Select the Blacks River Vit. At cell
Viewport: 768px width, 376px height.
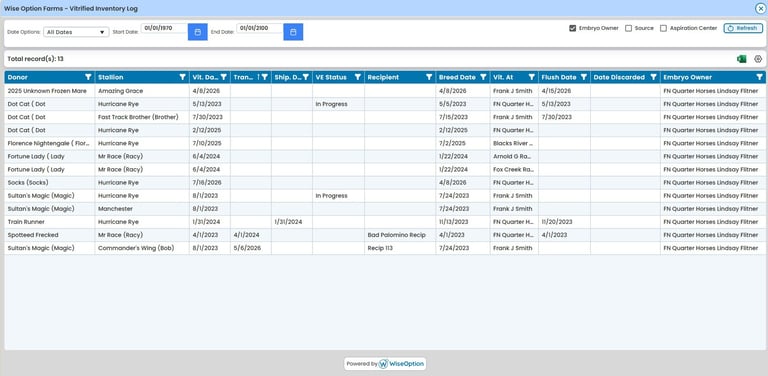coord(514,143)
